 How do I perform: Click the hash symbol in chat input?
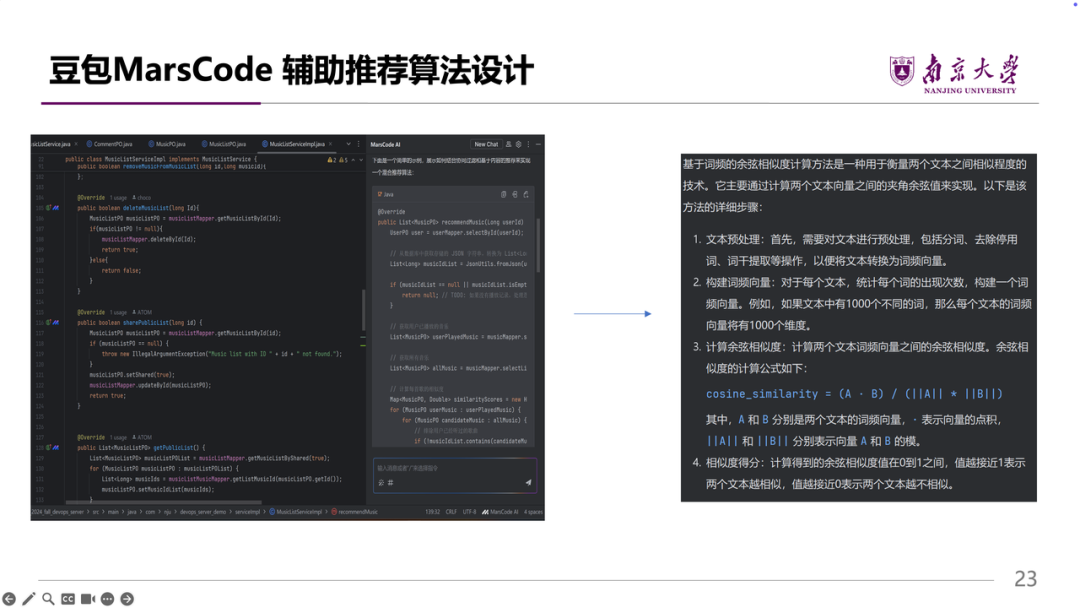click(x=391, y=483)
